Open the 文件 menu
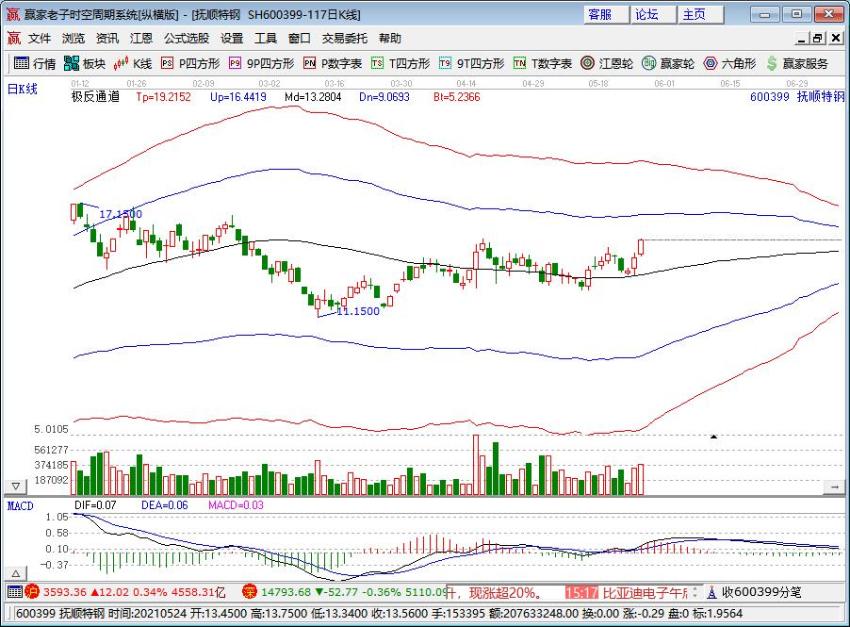 (x=40, y=38)
